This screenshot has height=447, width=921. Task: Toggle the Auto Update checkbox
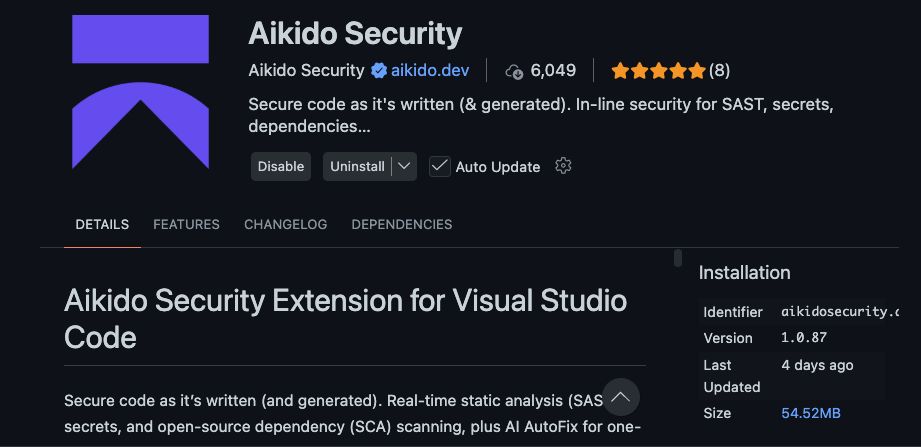(x=439, y=166)
